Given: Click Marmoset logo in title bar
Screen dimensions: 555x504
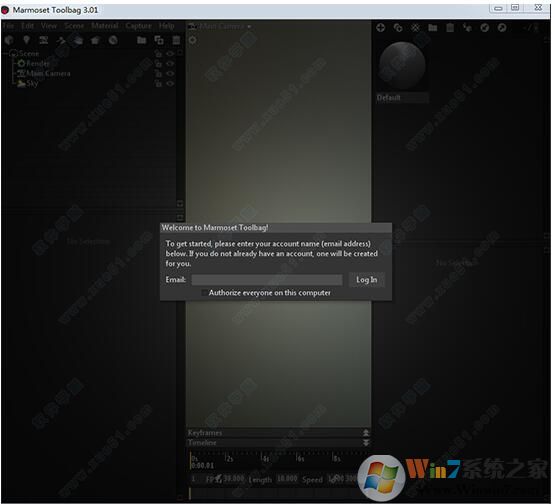Looking at the screenshot, I should point(5,10).
